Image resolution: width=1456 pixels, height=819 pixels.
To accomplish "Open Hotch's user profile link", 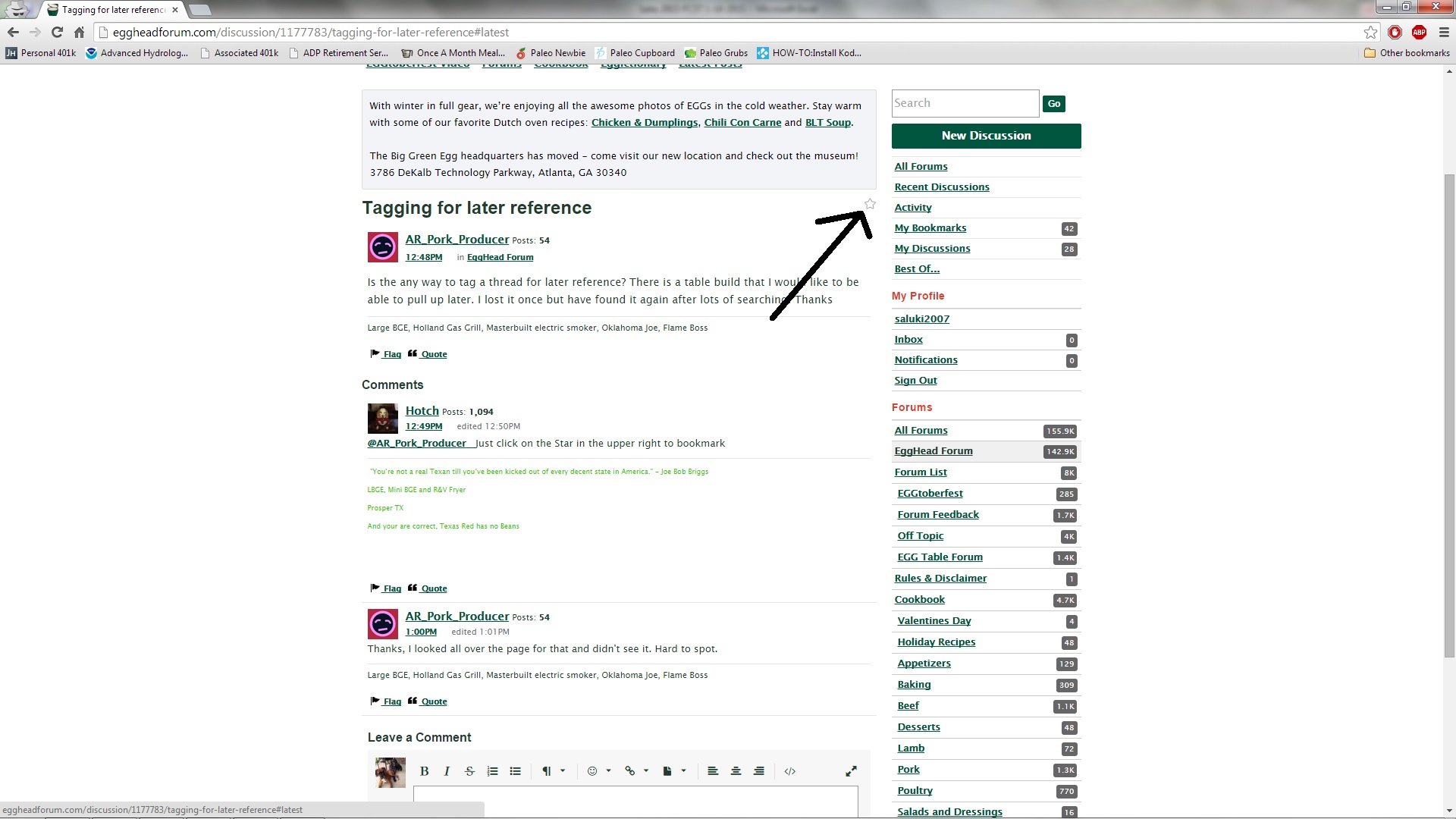I will tap(422, 410).
